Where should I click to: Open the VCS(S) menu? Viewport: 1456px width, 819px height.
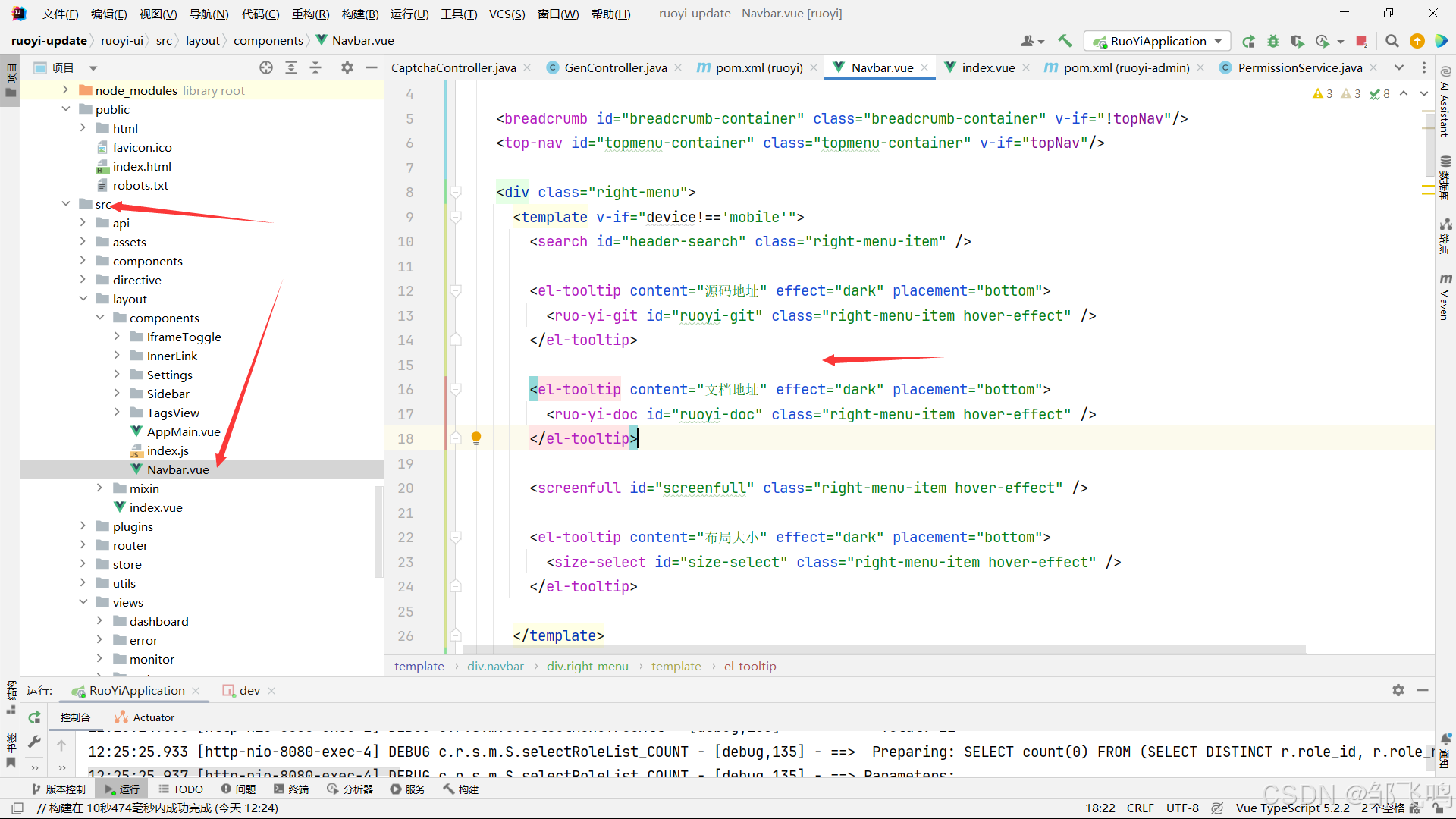pyautogui.click(x=507, y=14)
